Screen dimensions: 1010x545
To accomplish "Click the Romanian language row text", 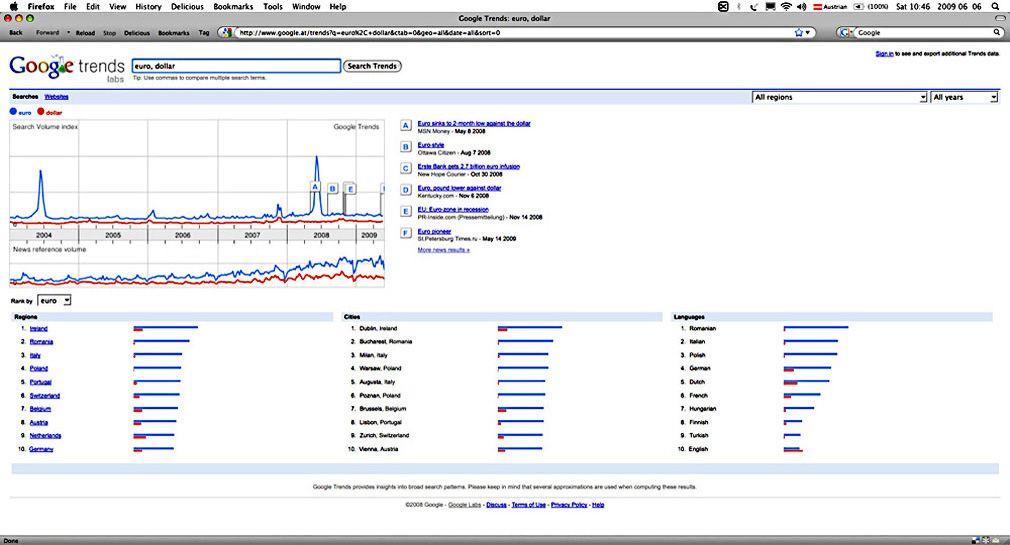I will [702, 329].
